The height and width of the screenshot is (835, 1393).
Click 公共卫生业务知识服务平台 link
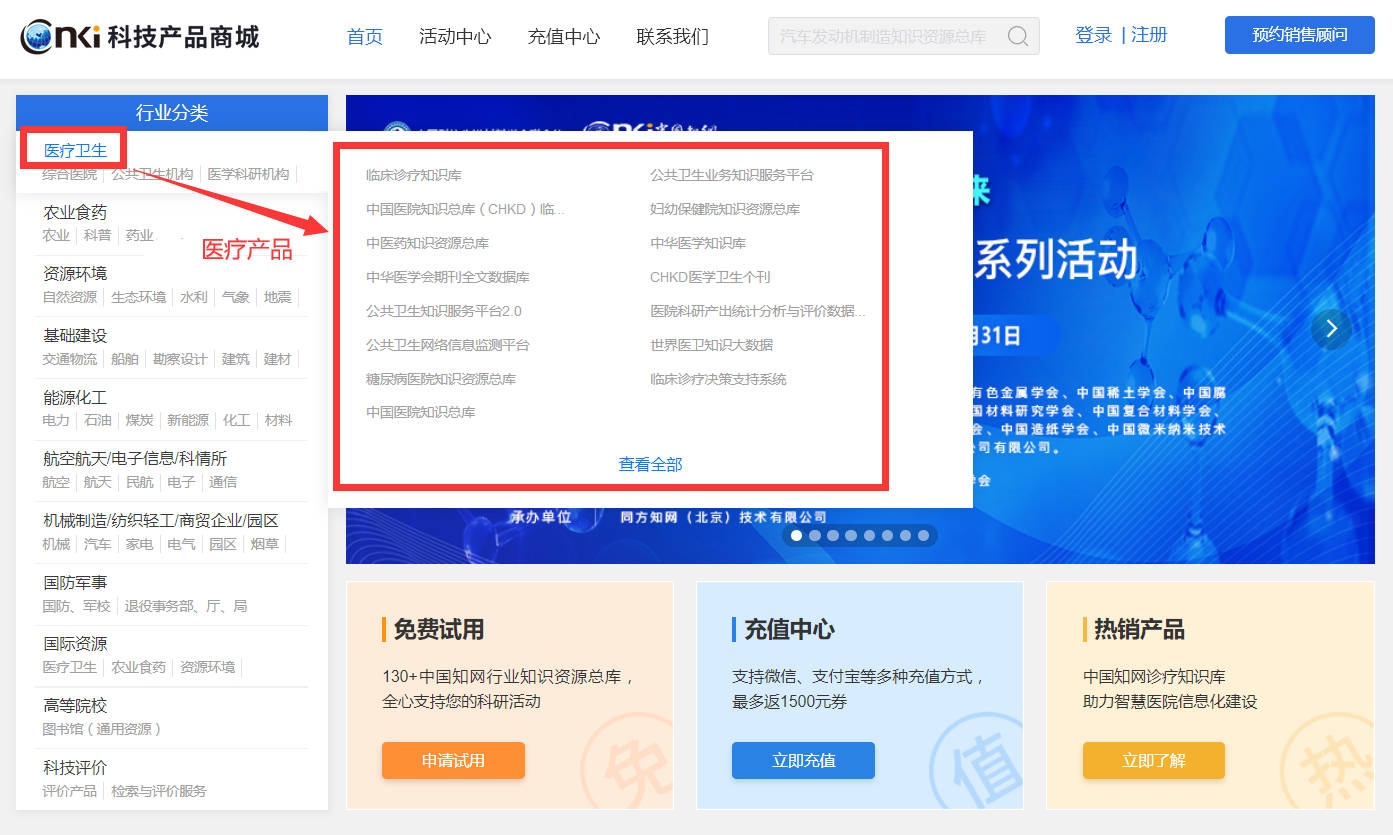(732, 175)
